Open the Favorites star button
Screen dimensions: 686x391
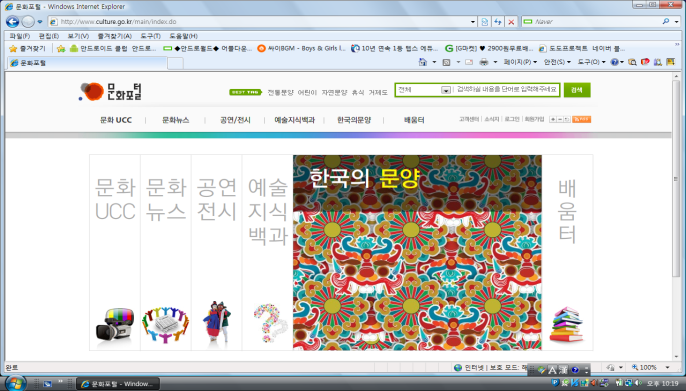coord(28,49)
